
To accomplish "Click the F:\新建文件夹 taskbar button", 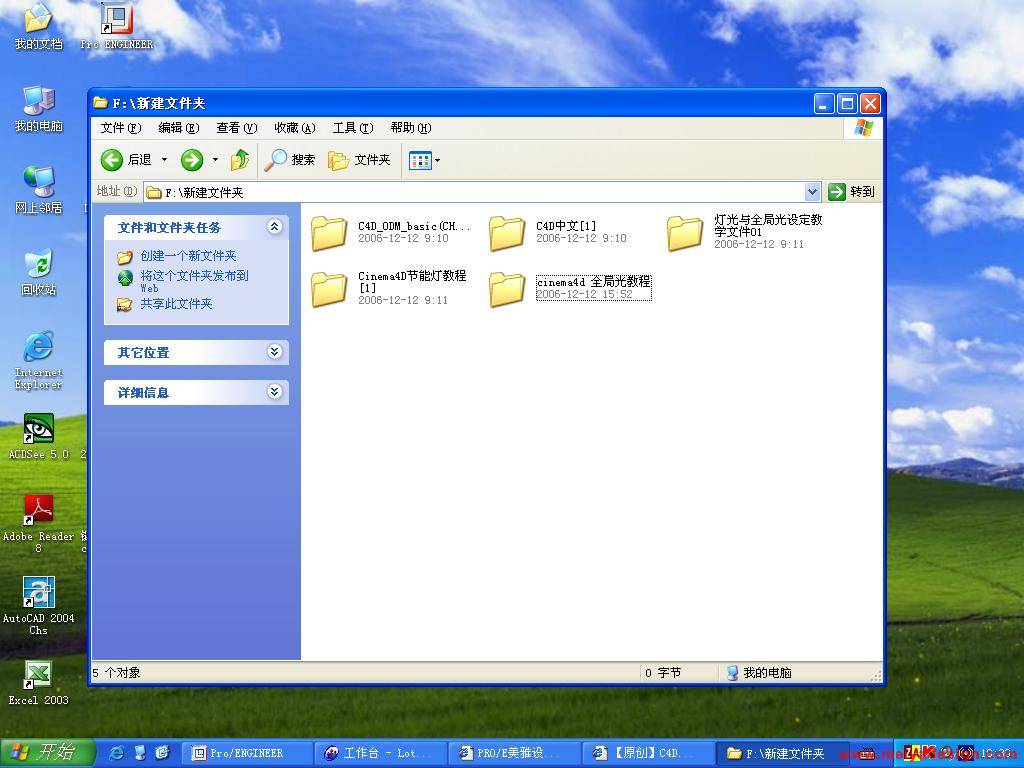I will (x=782, y=753).
